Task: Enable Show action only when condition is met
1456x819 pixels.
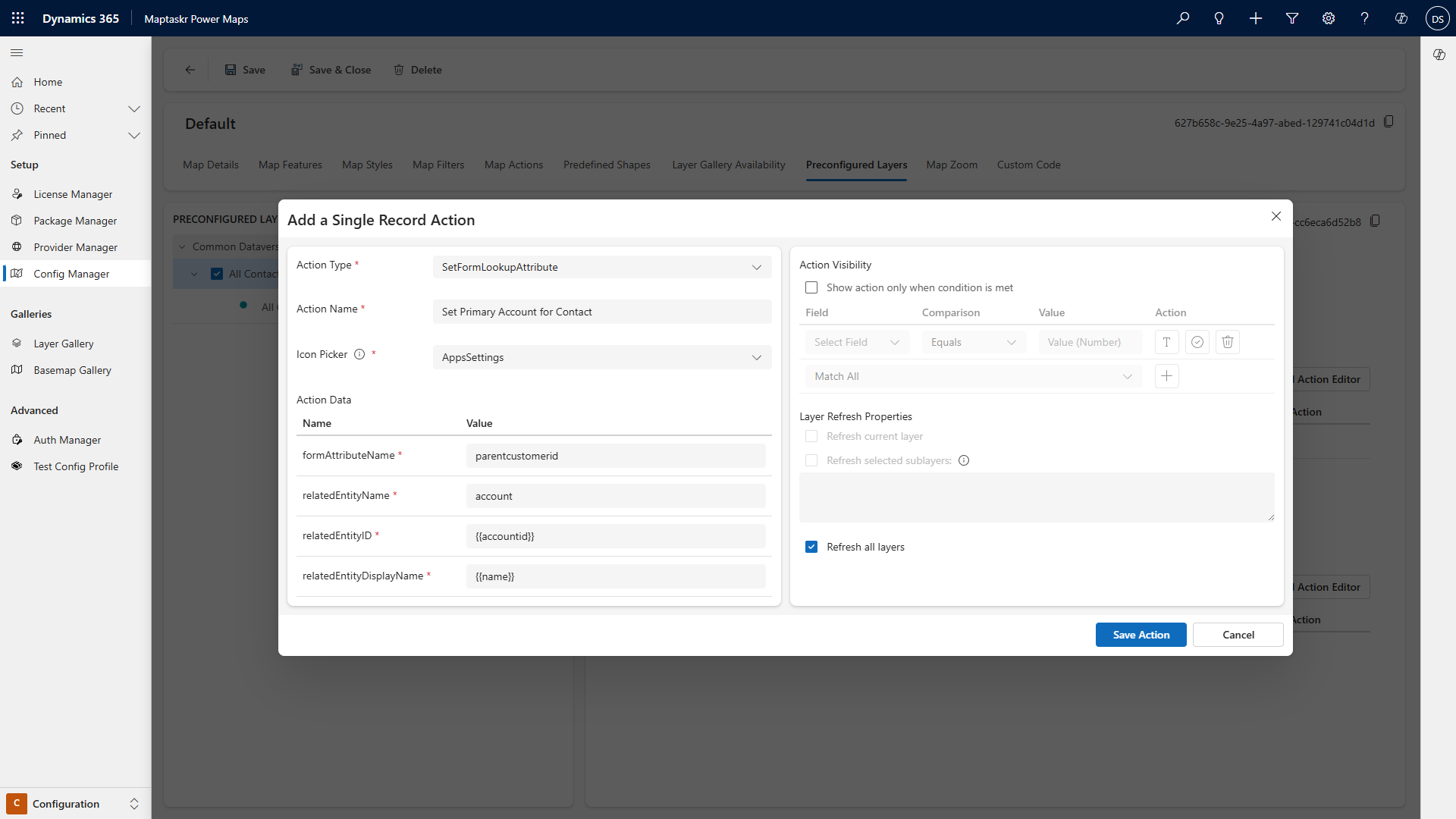Action: click(811, 287)
